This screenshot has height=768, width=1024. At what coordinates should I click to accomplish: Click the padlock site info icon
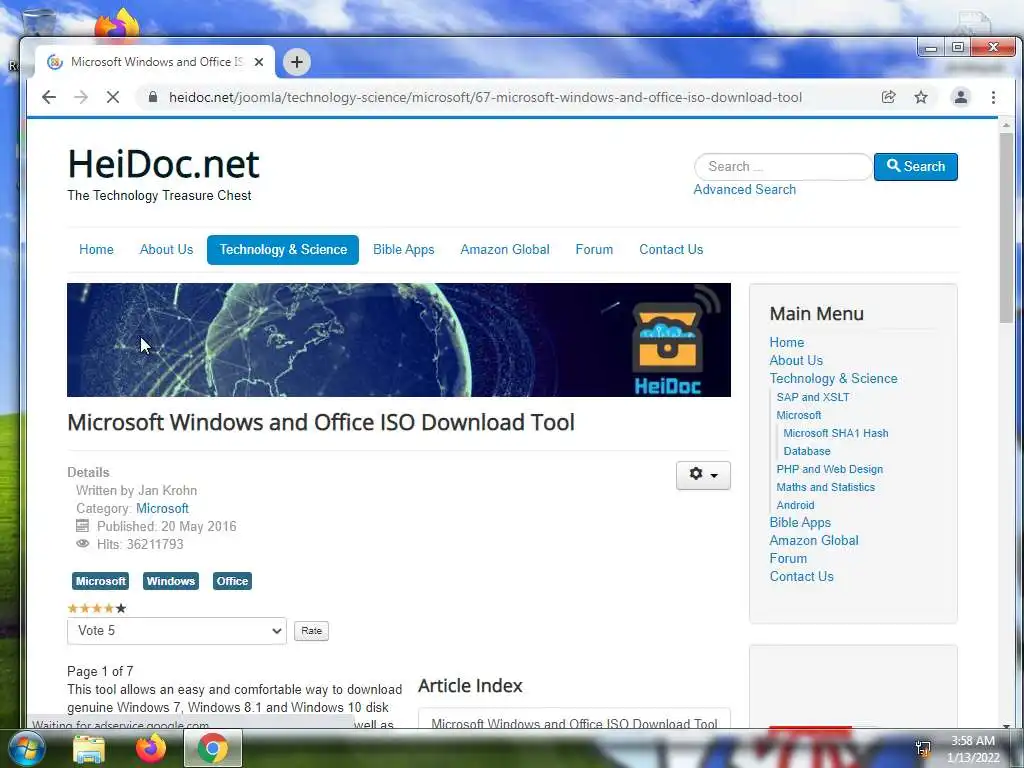153,97
